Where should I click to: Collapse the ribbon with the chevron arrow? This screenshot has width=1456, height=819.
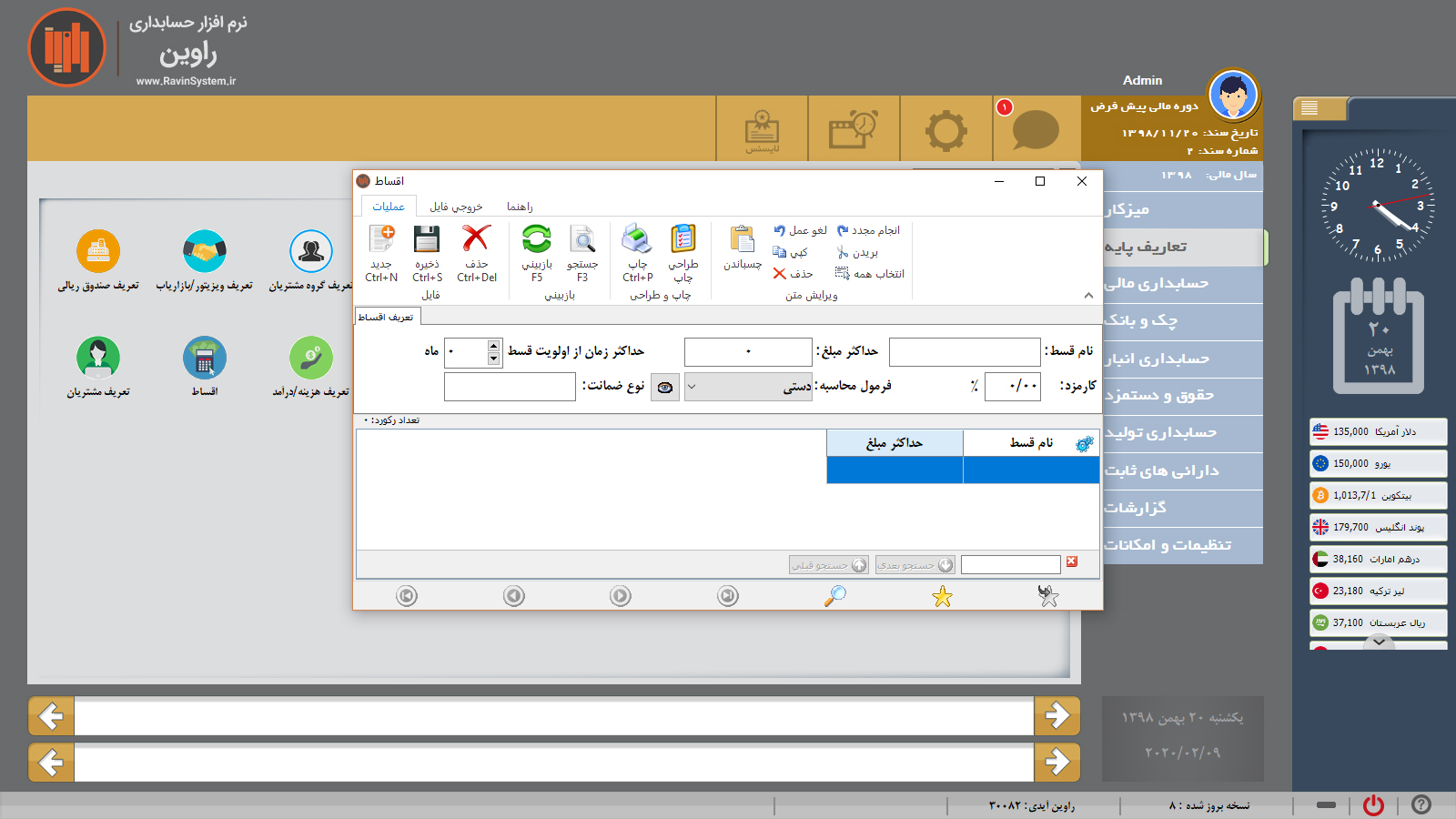tap(1088, 295)
